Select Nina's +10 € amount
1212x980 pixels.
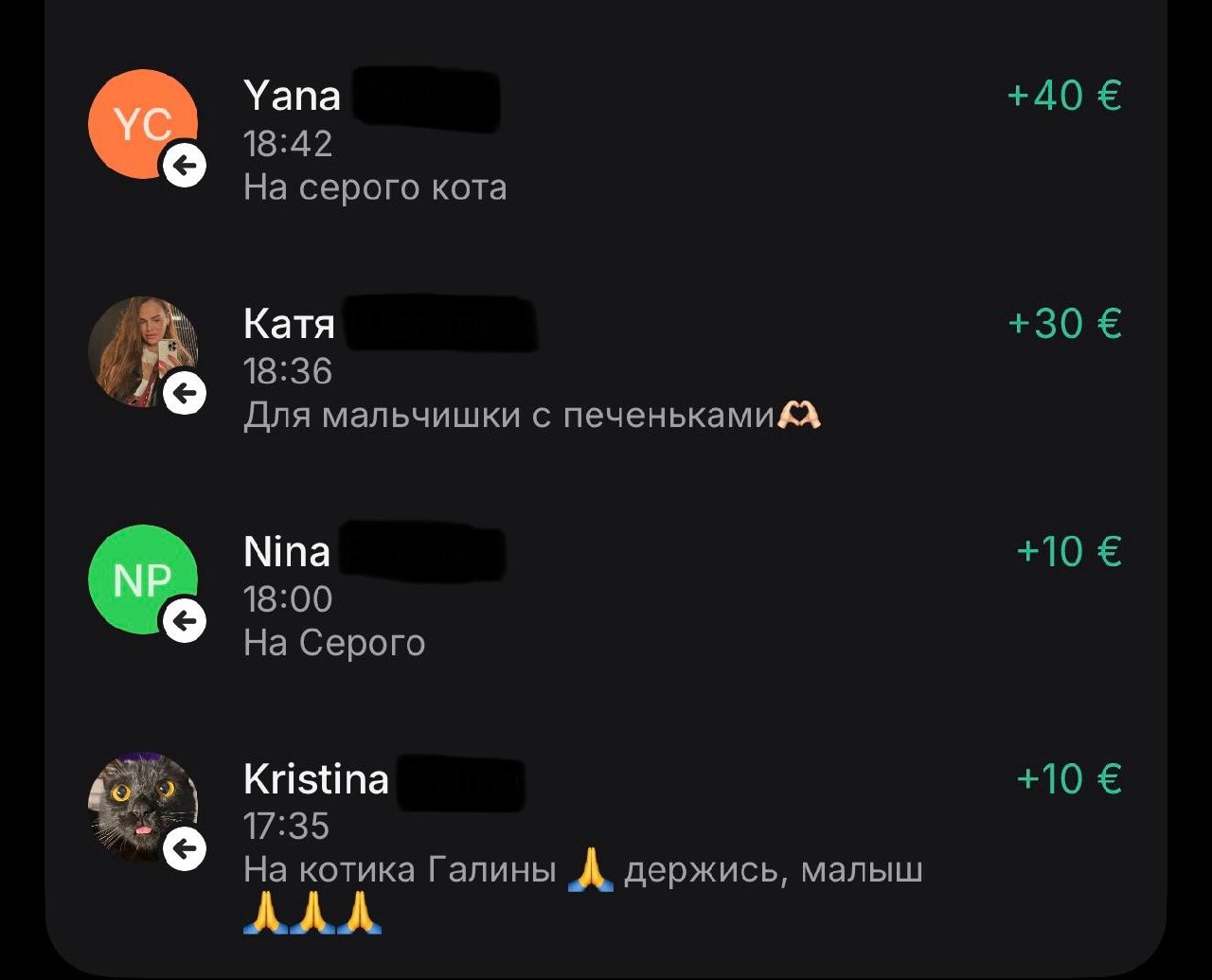1069,550
